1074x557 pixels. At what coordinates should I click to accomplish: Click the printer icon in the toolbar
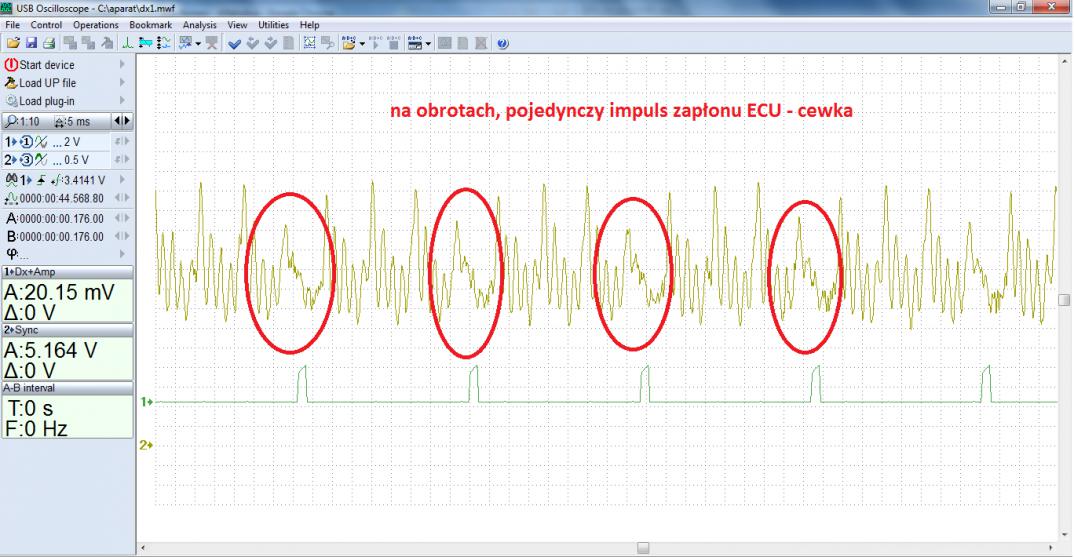(49, 43)
